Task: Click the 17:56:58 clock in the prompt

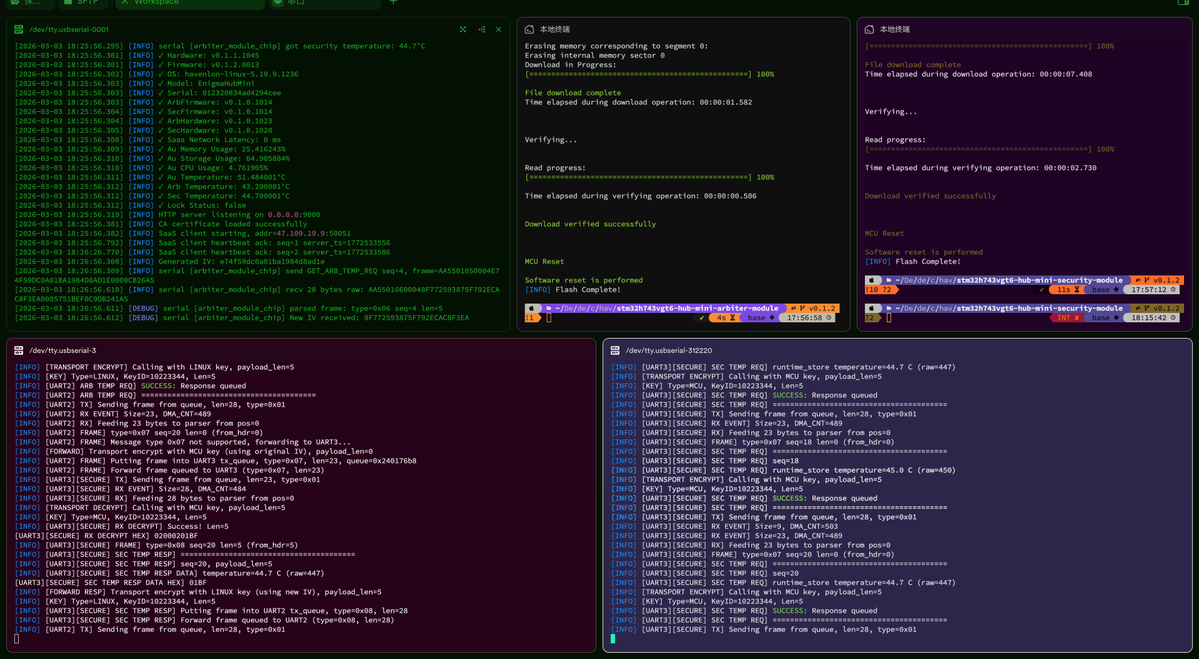Action: pos(805,317)
